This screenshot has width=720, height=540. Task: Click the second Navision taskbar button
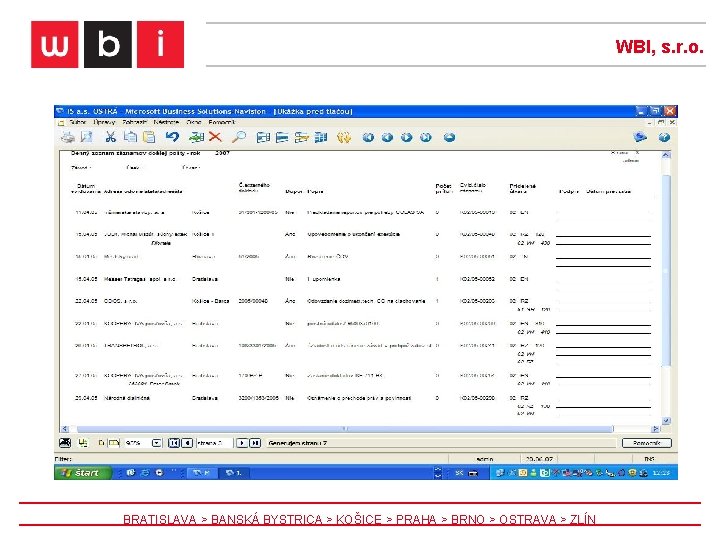[x=233, y=472]
